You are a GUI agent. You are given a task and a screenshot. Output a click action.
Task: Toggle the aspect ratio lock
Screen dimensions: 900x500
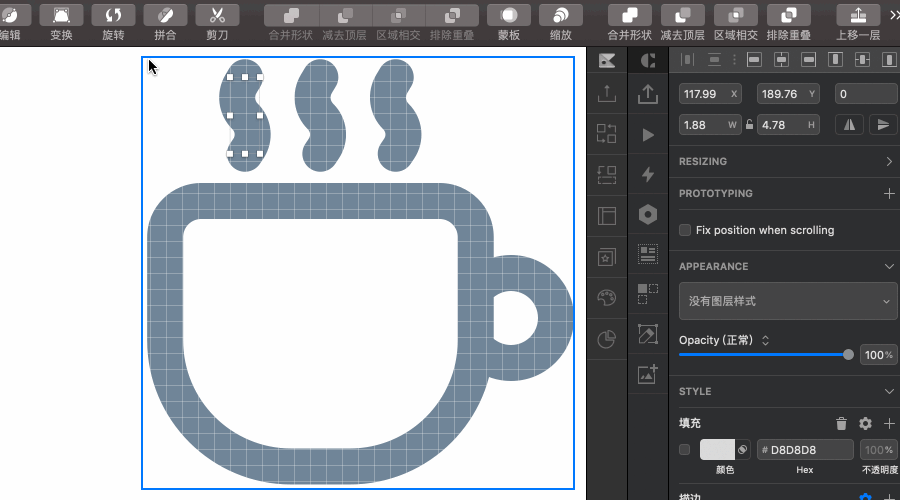click(749, 125)
